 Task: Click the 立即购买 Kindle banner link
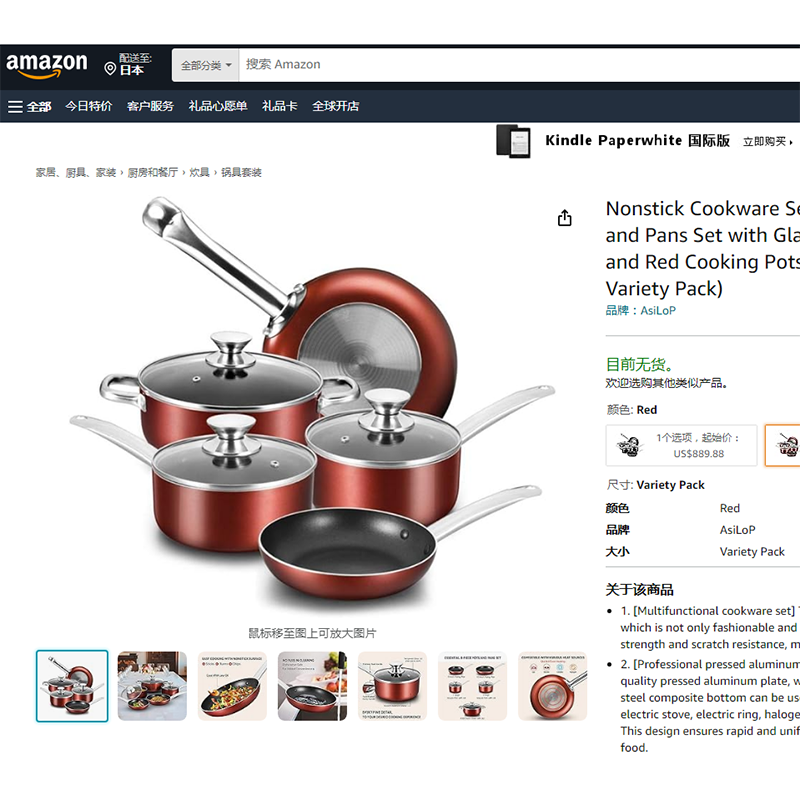pos(767,141)
